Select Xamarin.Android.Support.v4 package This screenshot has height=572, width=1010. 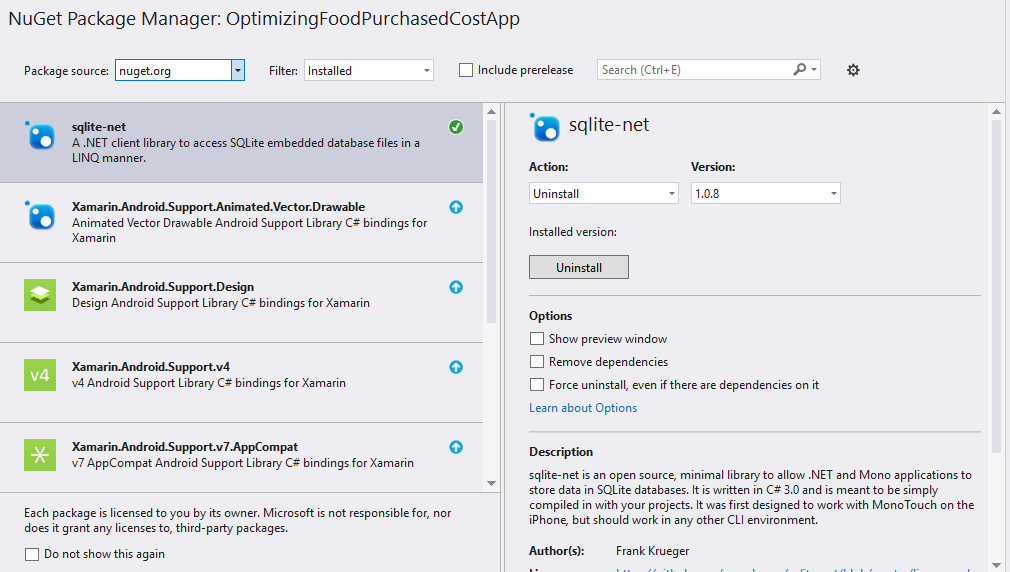tap(242, 383)
